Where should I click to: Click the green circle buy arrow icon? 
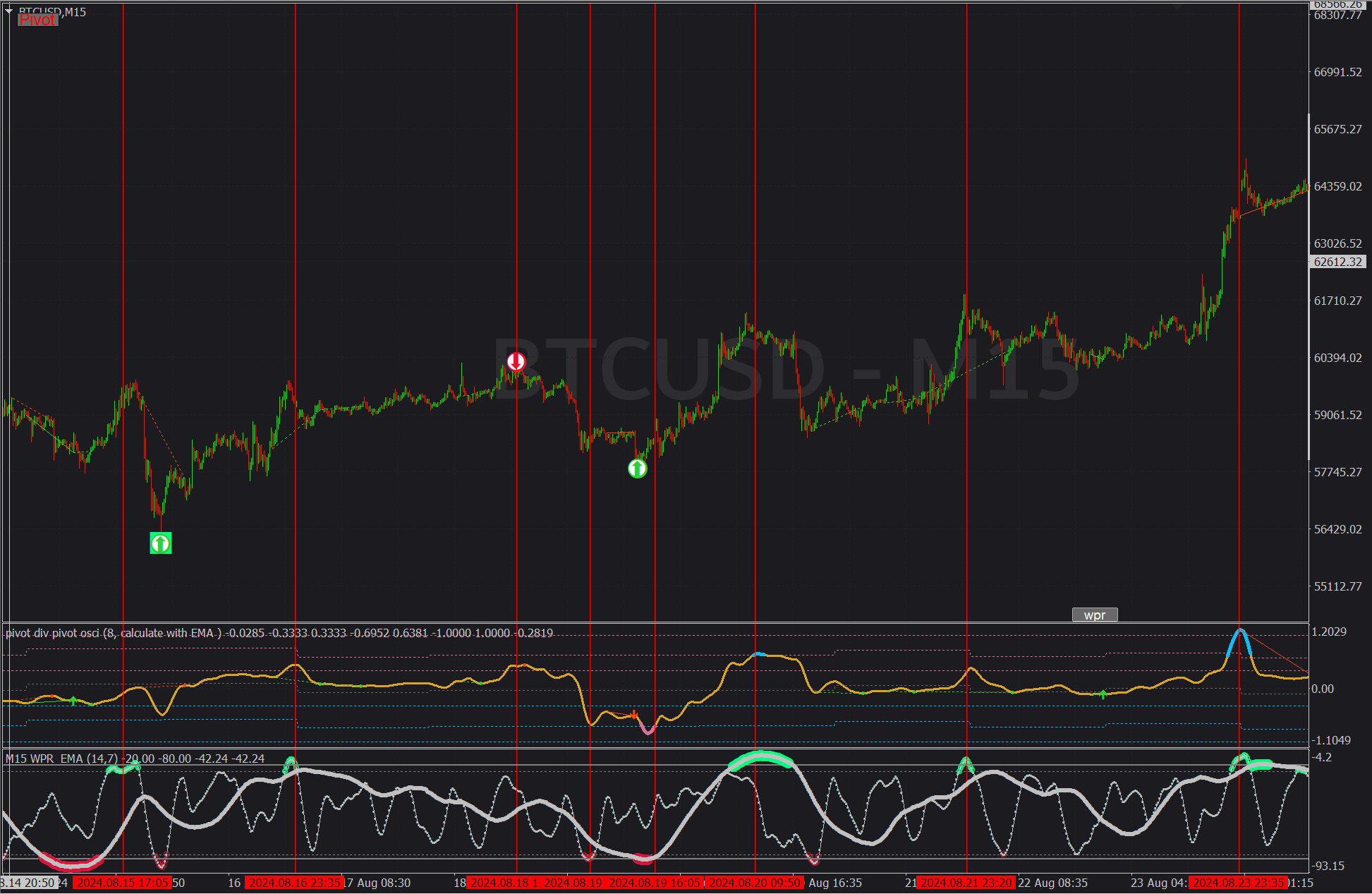[637, 469]
